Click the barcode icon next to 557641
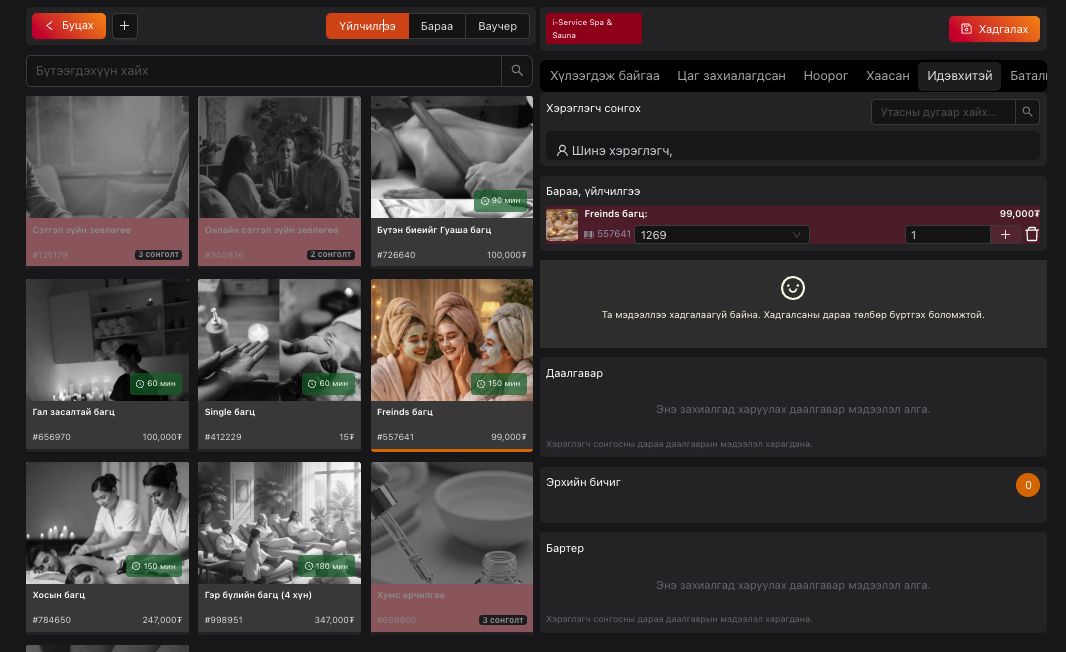Viewport: 1066px width, 652px height. [x=589, y=234]
